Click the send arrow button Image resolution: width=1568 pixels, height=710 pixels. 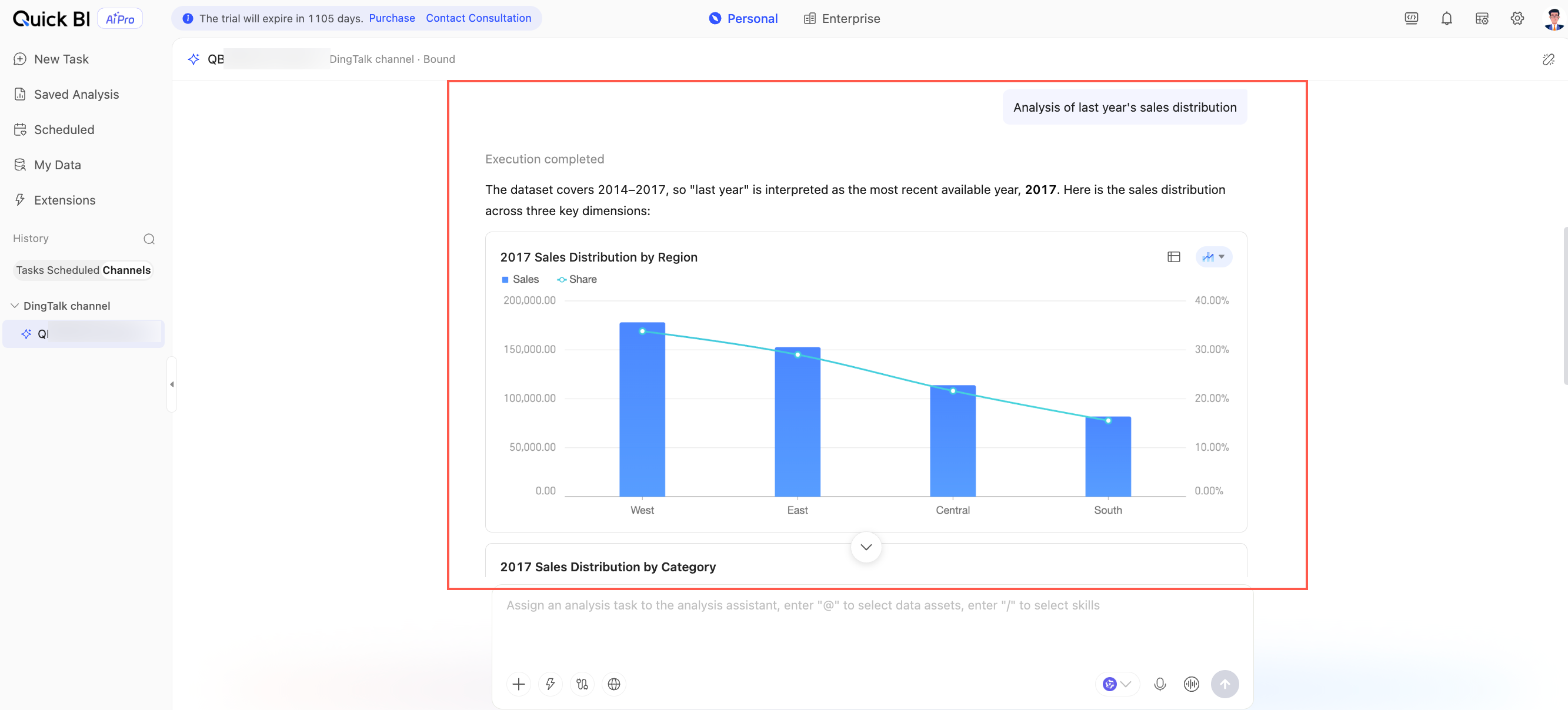click(x=1225, y=684)
